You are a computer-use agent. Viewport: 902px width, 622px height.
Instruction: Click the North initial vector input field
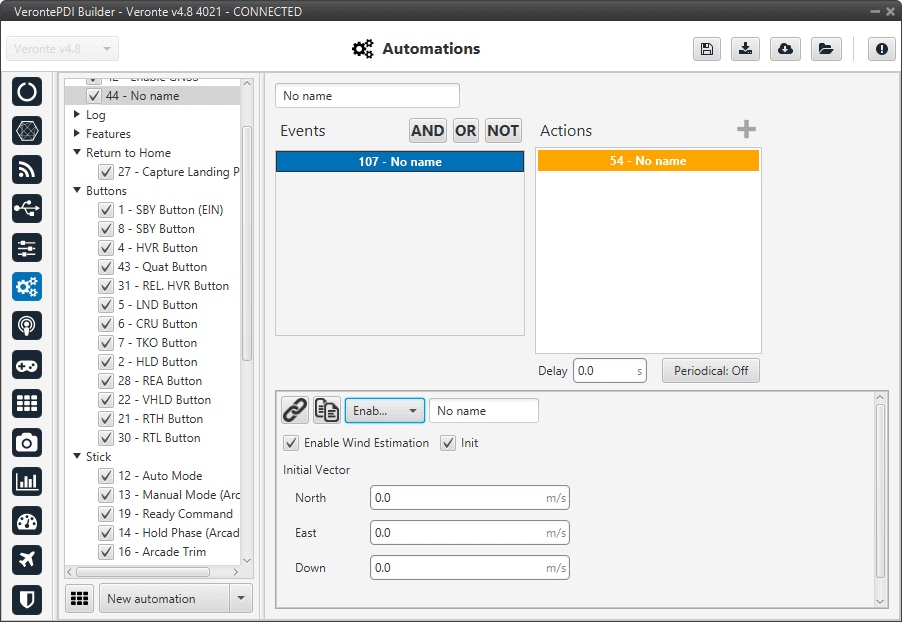[x=456, y=498]
